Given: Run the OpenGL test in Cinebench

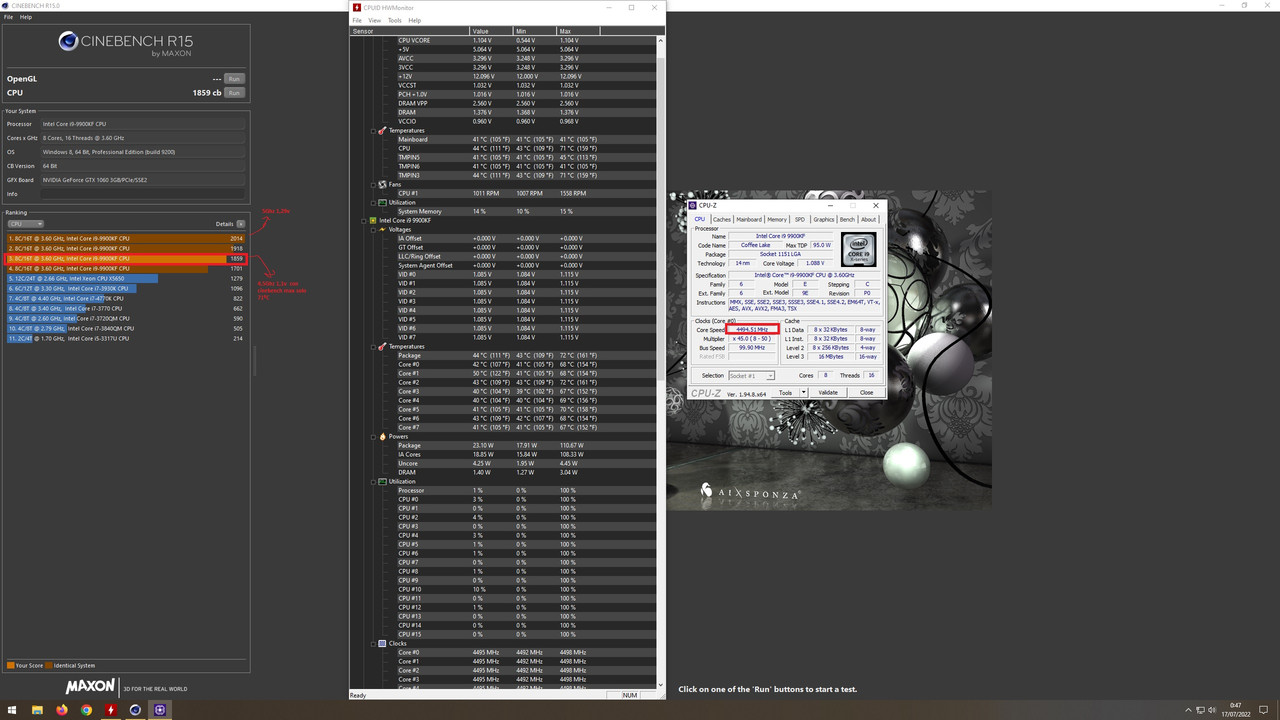Looking at the screenshot, I should tap(234, 78).
